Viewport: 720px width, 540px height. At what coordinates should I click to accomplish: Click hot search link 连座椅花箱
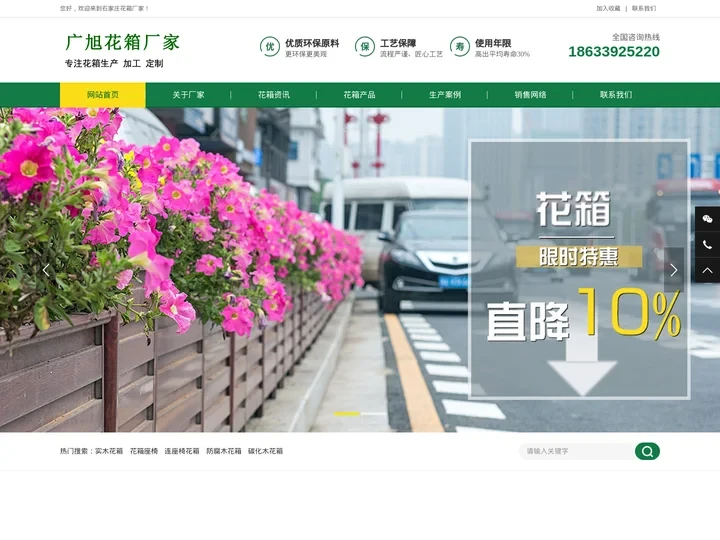tap(182, 451)
